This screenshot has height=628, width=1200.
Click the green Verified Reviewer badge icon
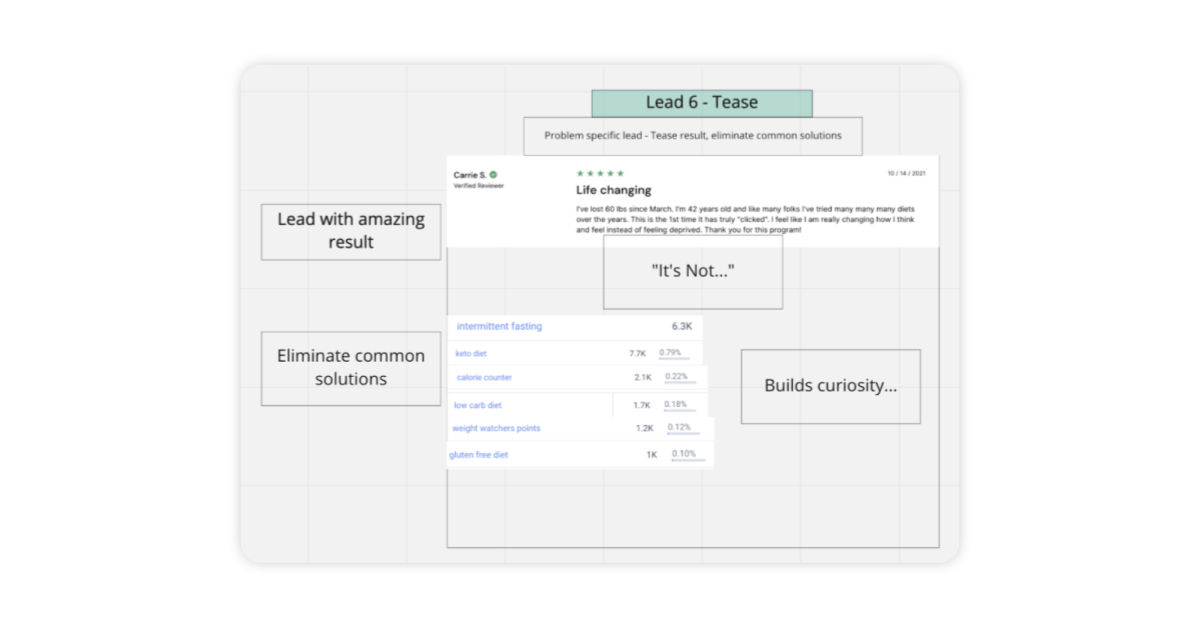point(495,173)
